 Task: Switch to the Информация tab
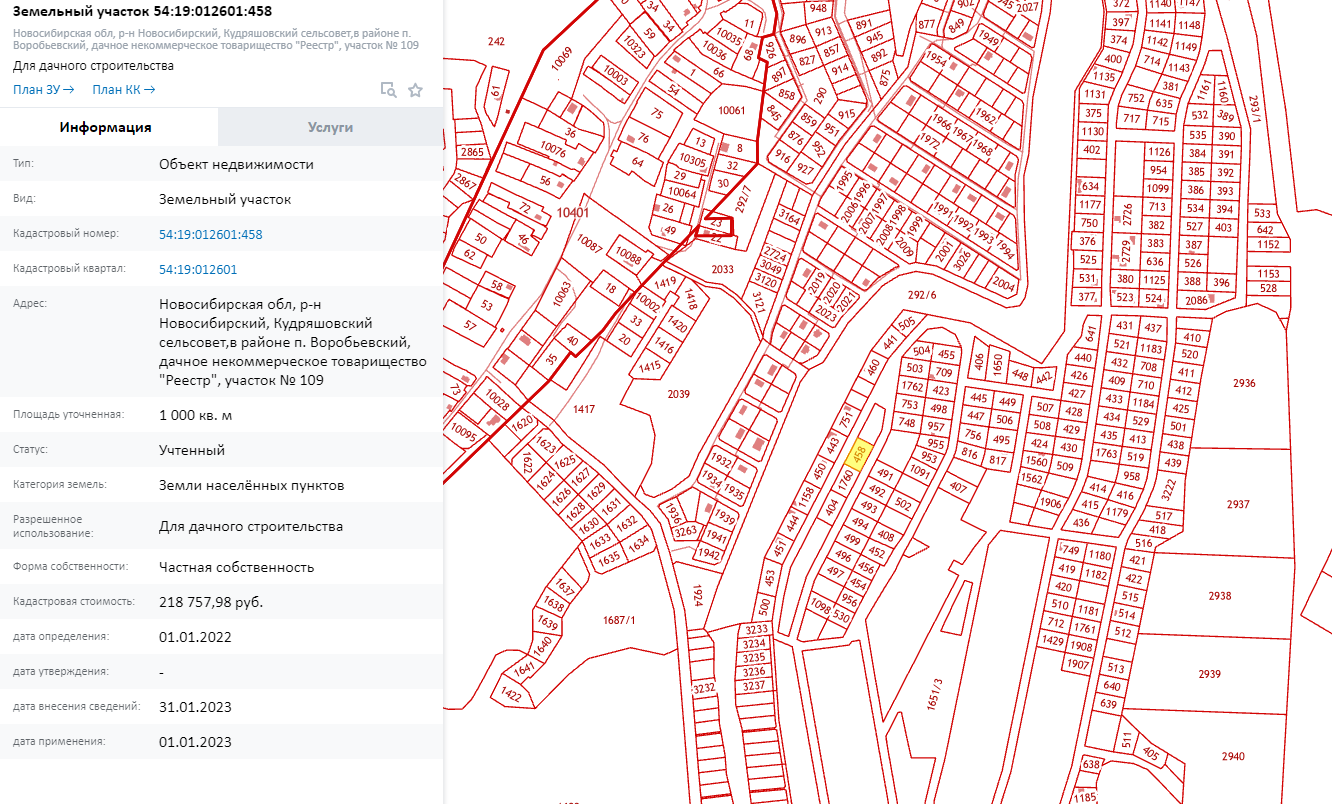click(x=106, y=127)
